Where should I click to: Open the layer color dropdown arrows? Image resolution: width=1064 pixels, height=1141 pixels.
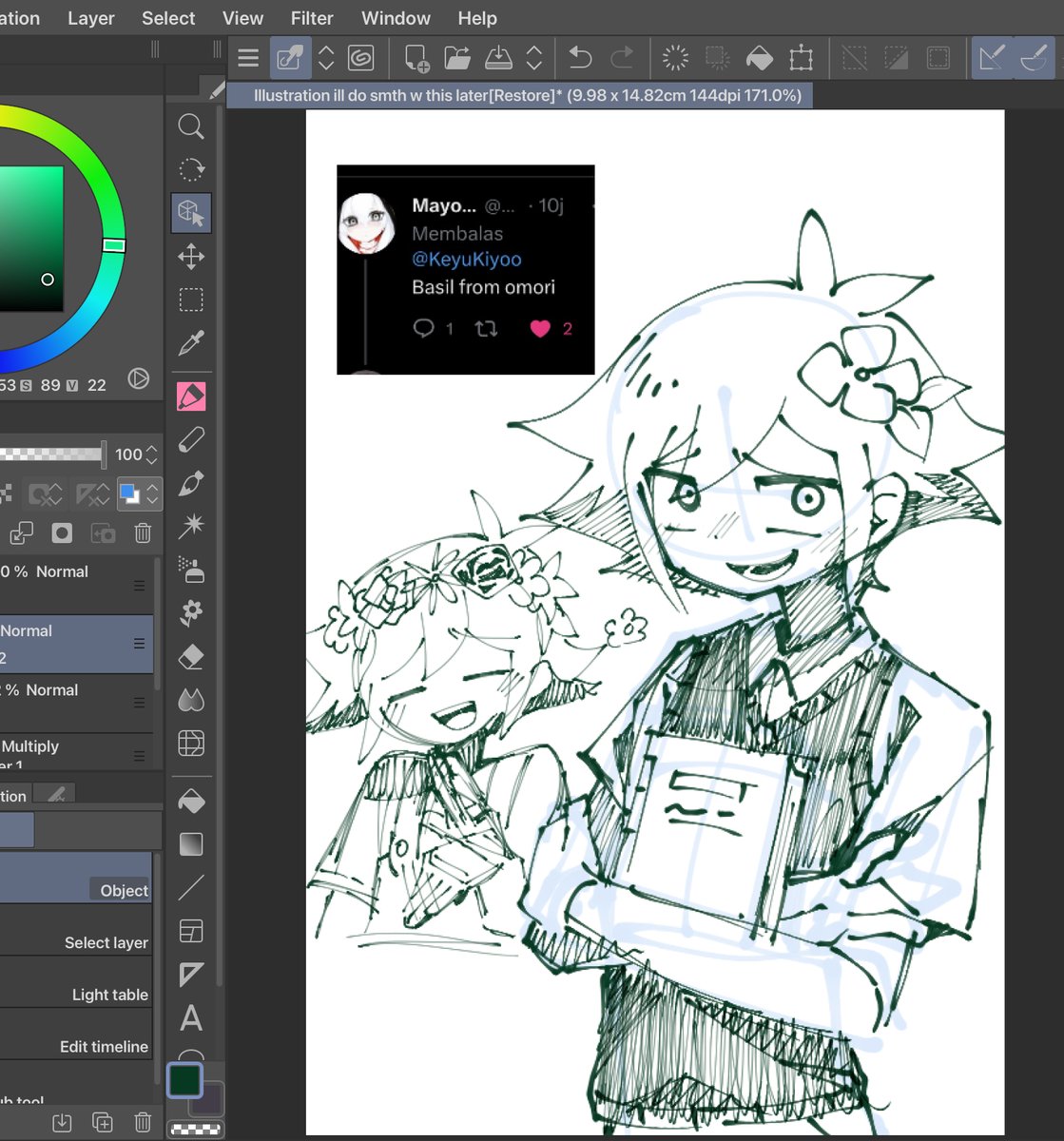click(x=152, y=494)
